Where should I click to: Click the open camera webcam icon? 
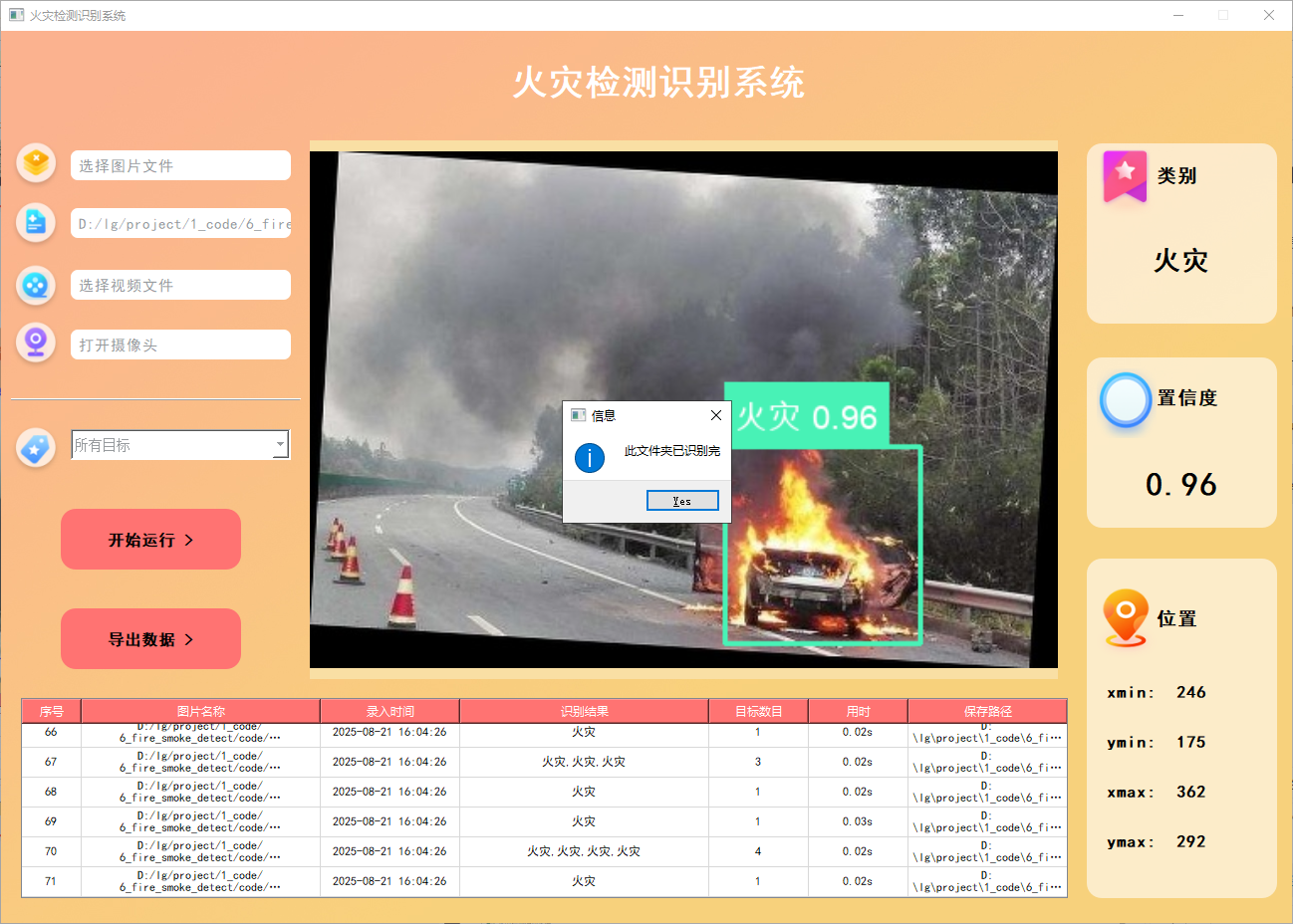(36, 344)
